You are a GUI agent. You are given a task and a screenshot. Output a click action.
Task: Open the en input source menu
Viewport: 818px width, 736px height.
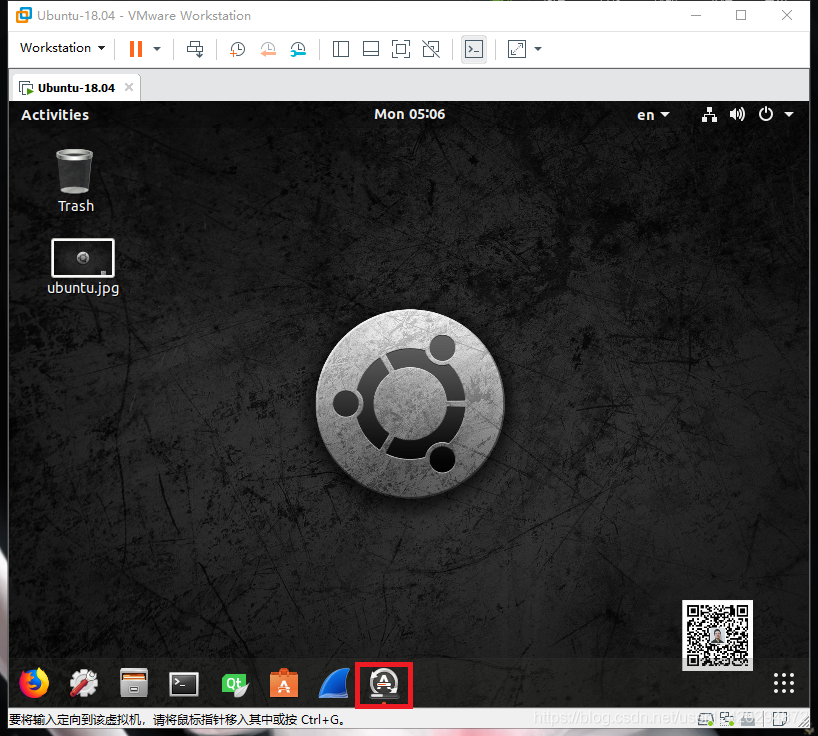(653, 115)
